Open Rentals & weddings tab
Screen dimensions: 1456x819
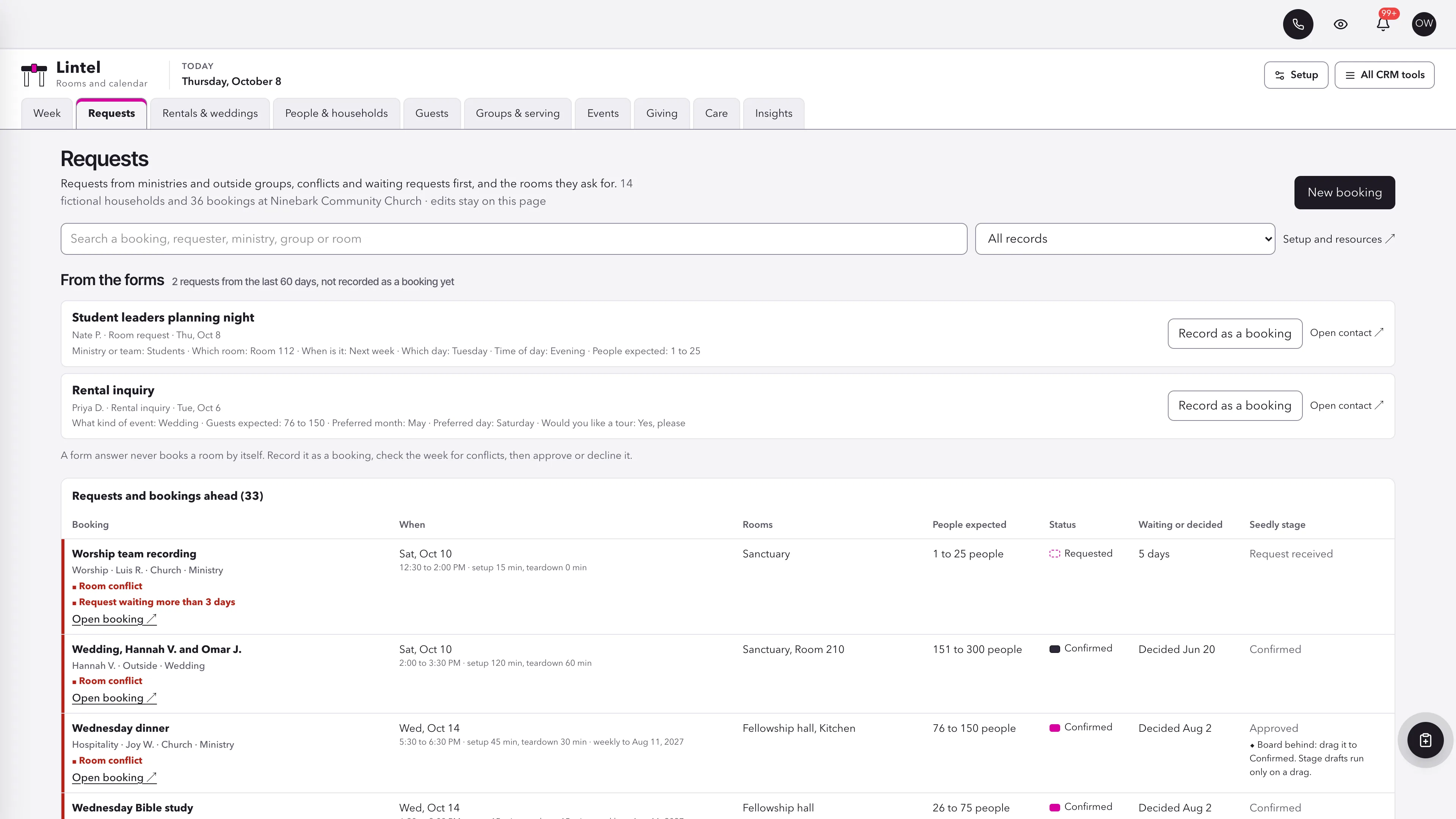(x=210, y=114)
